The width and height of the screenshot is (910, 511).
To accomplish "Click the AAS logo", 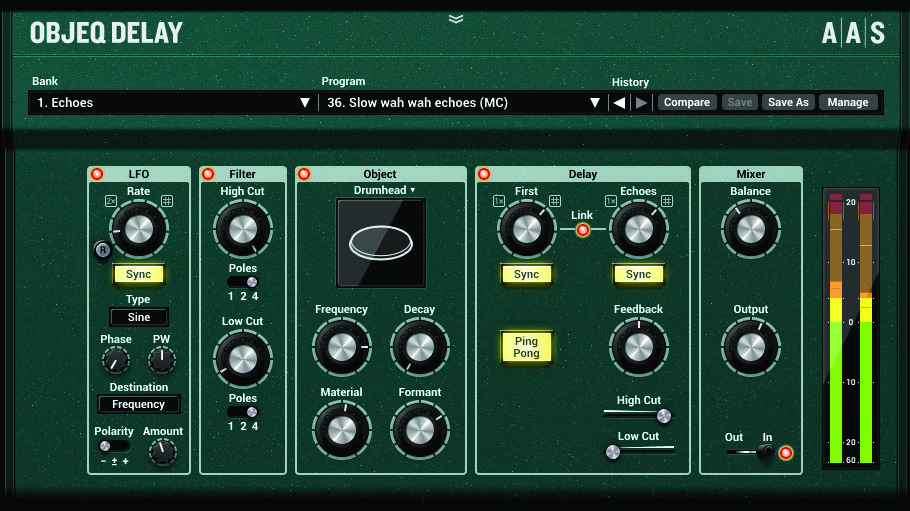I will click(x=853, y=33).
